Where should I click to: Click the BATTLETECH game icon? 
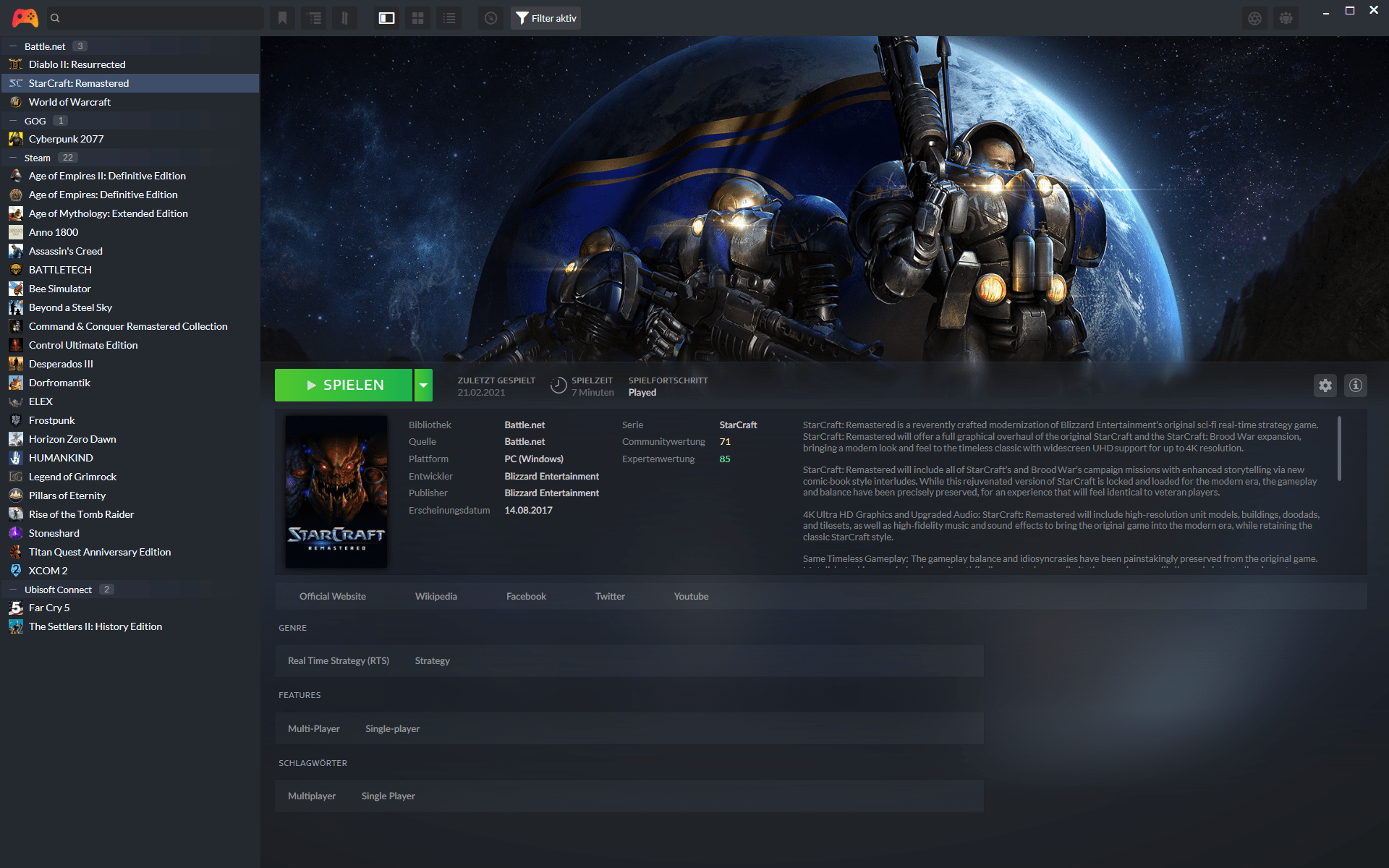16,270
